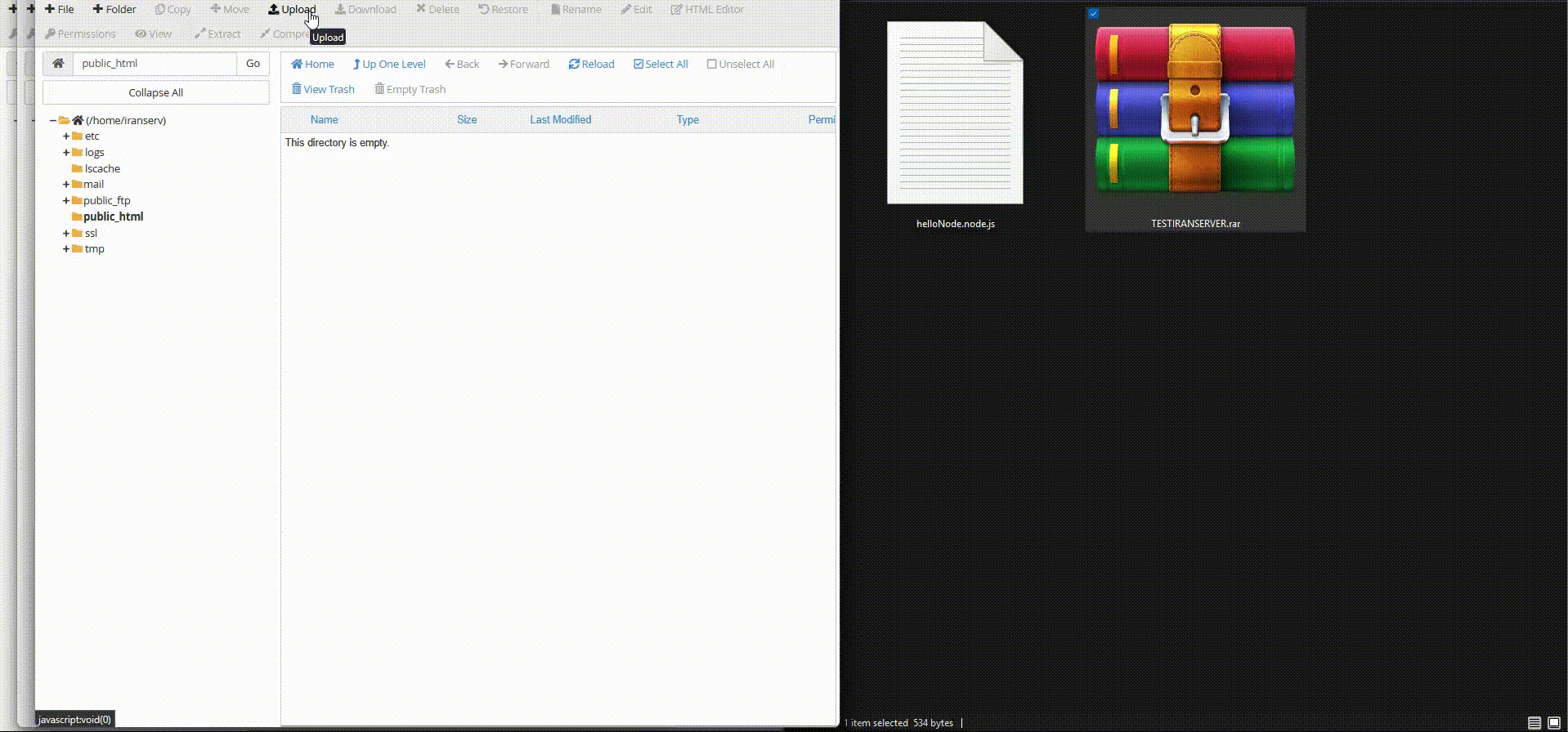Click Empty Trash
The width and height of the screenshot is (1568, 732).
[410, 90]
